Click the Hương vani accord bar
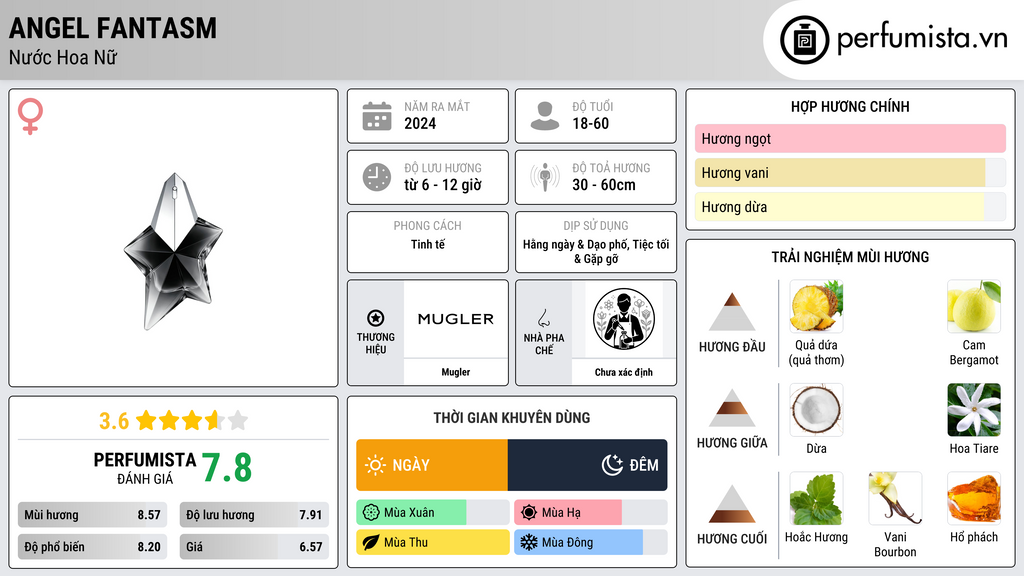Viewport: 1024px width, 576px height. coord(850,173)
